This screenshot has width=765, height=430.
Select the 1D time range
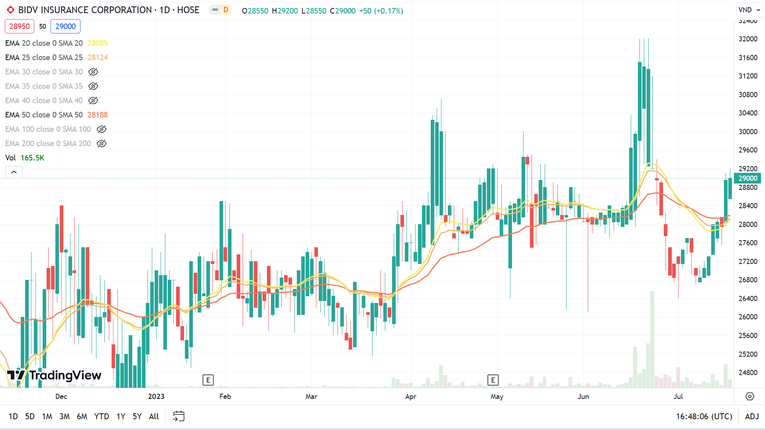click(13, 416)
